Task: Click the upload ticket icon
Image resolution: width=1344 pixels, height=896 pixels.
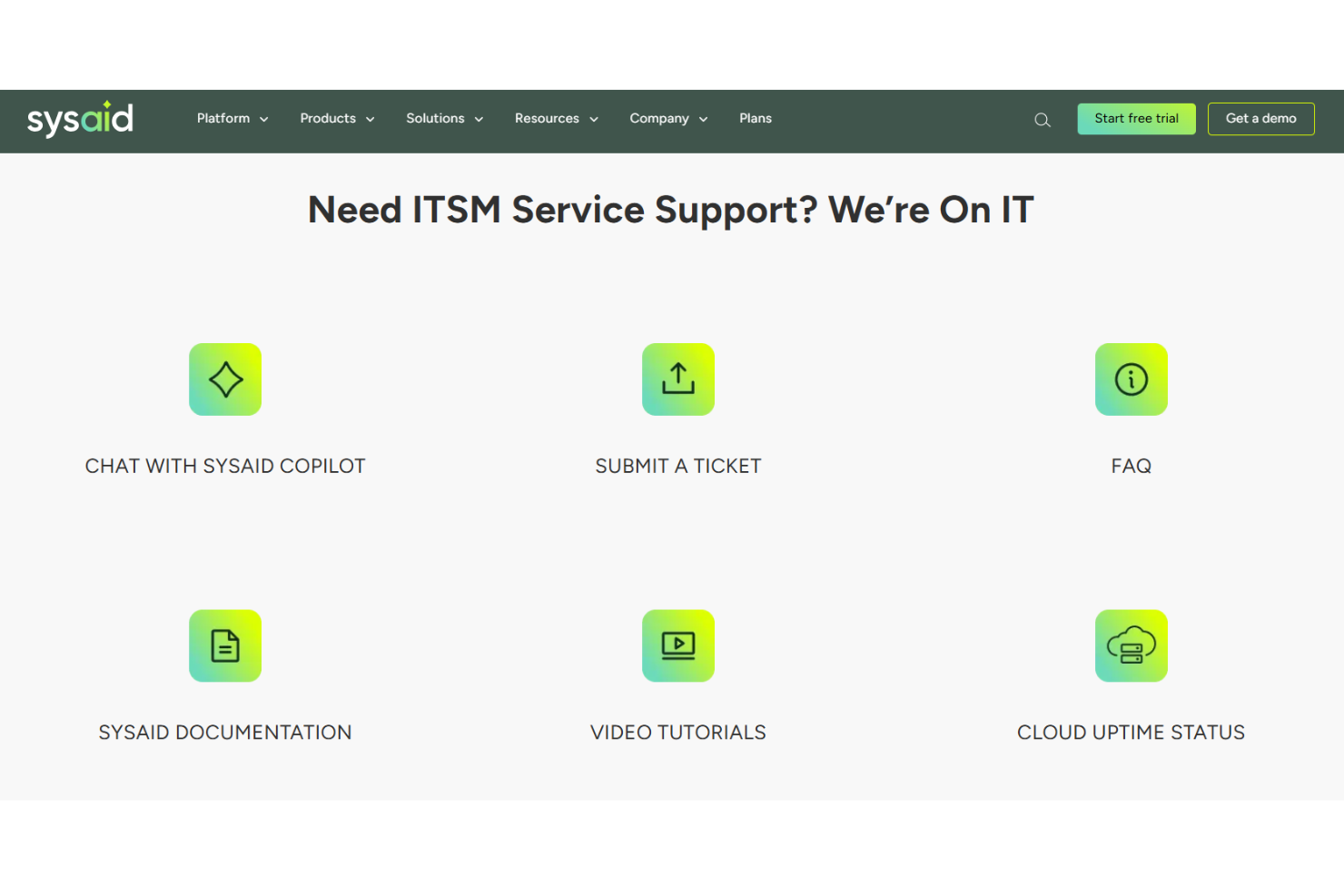Action: pyautogui.click(x=678, y=379)
